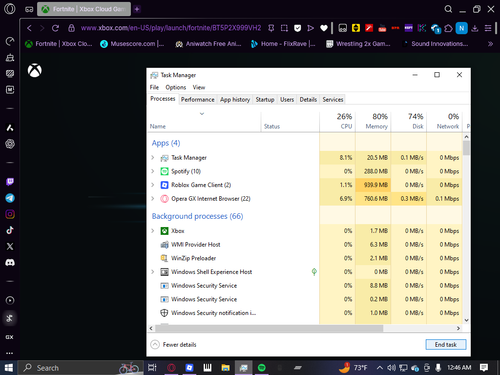Image resolution: width=500 pixels, height=375 pixels.
Task: Open sidebar more options ellipsis
Action: (x=9, y=353)
